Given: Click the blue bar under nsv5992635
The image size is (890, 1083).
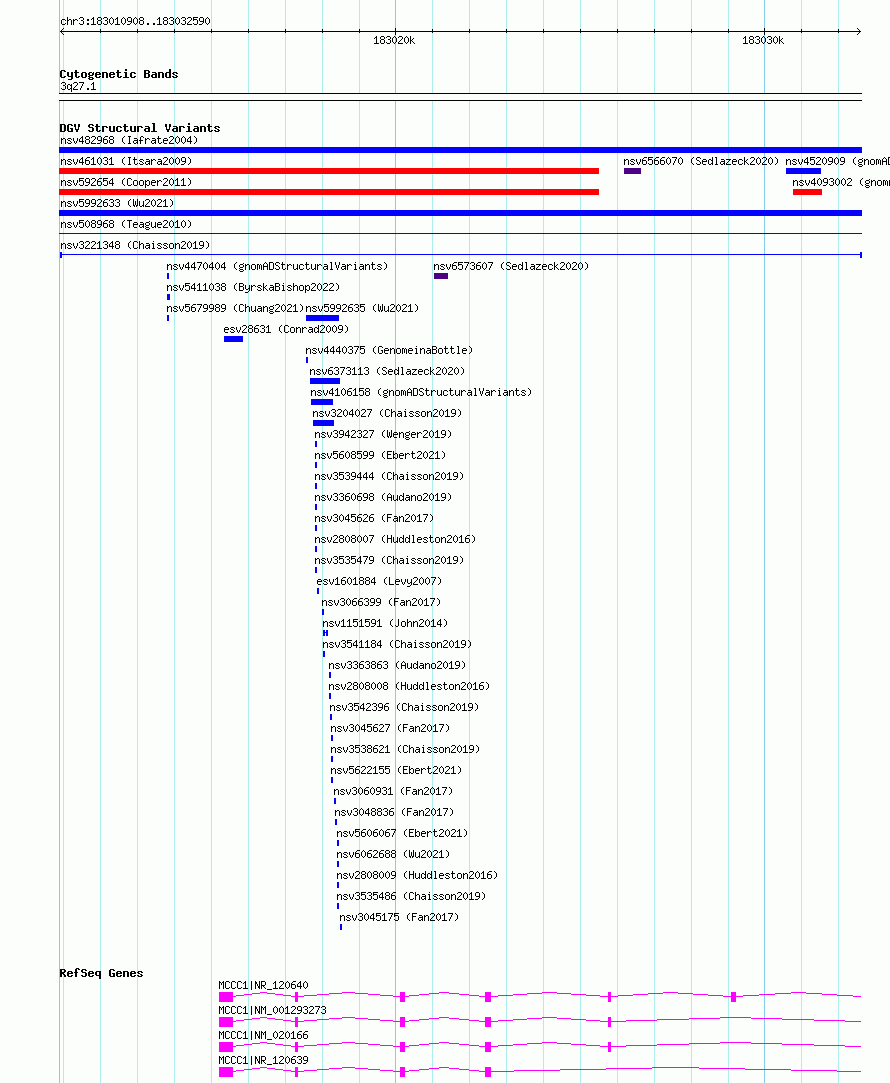Looking at the screenshot, I should (322, 318).
